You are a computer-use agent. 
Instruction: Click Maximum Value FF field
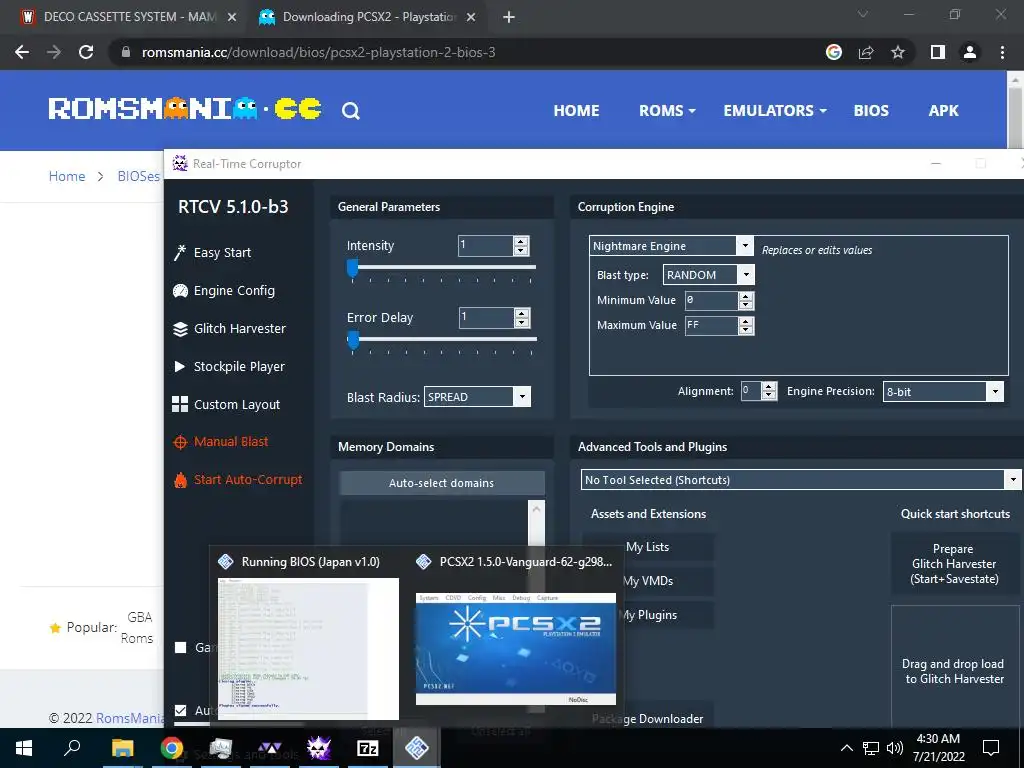[x=711, y=325]
